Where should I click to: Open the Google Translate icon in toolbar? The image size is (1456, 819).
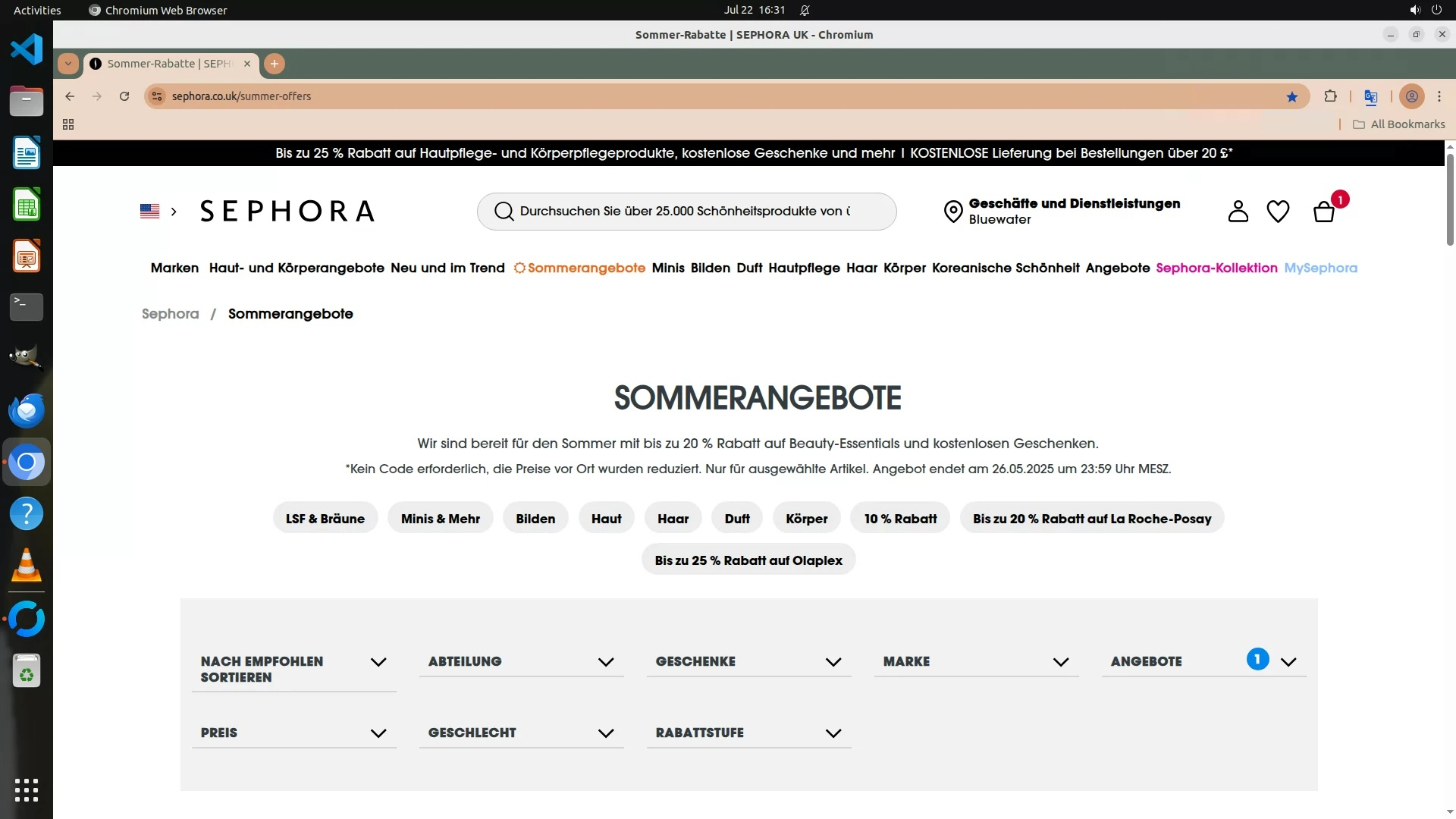click(1370, 96)
